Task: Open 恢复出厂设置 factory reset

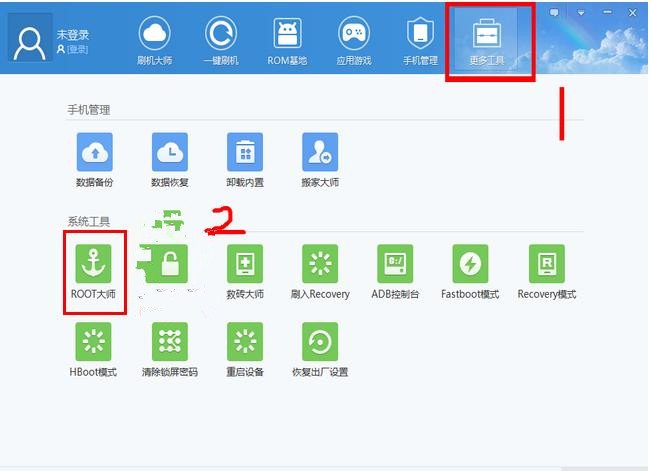Action: (x=320, y=350)
